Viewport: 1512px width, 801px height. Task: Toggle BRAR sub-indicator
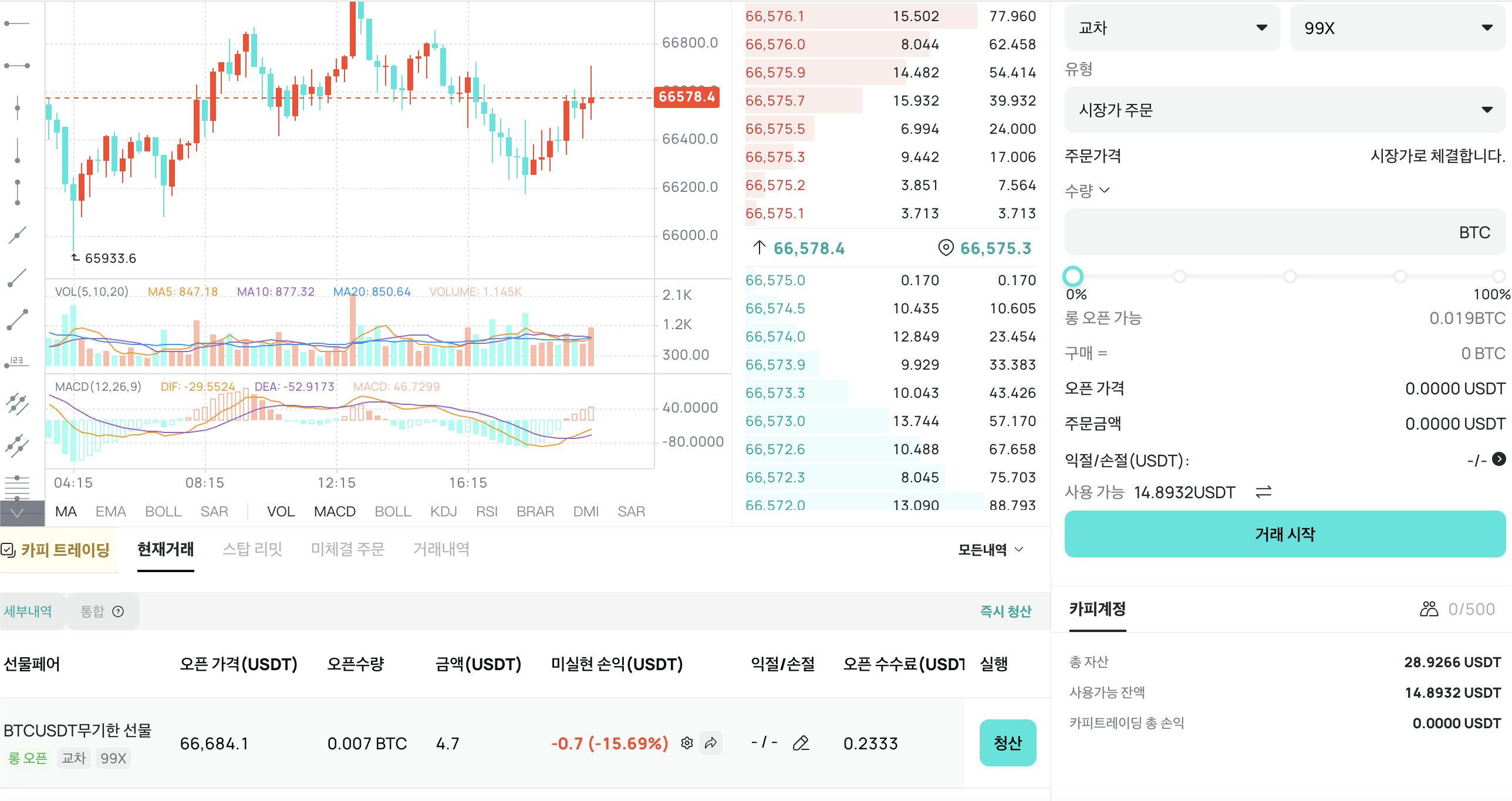click(x=535, y=512)
